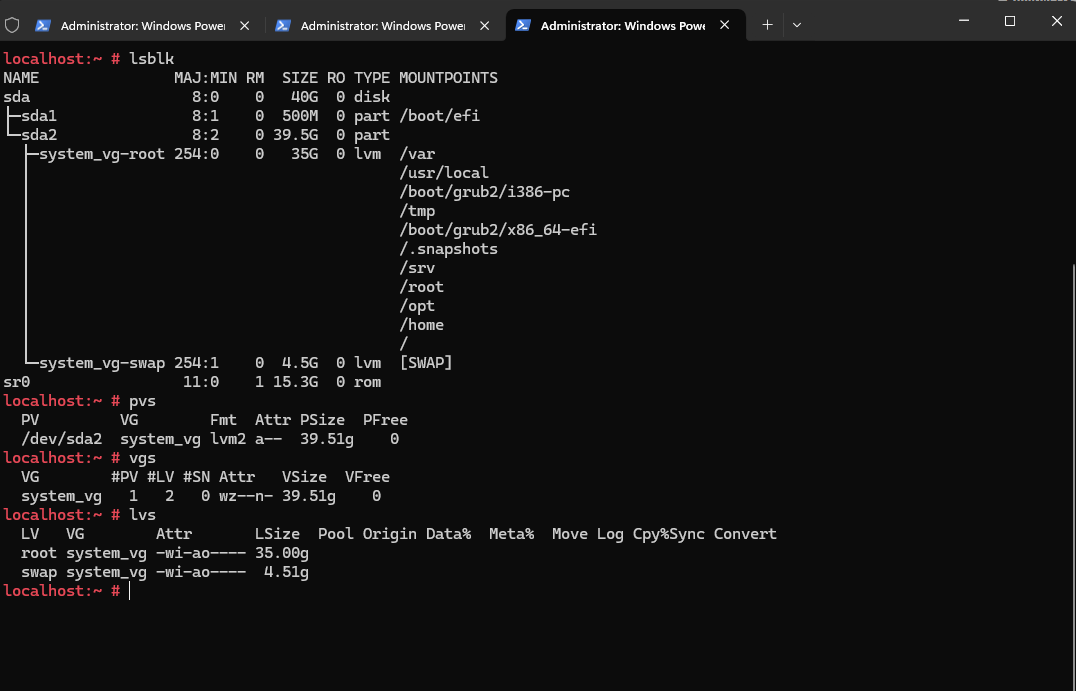The height and width of the screenshot is (691, 1076).
Task: Click the PSize column header
Action: coord(323,420)
